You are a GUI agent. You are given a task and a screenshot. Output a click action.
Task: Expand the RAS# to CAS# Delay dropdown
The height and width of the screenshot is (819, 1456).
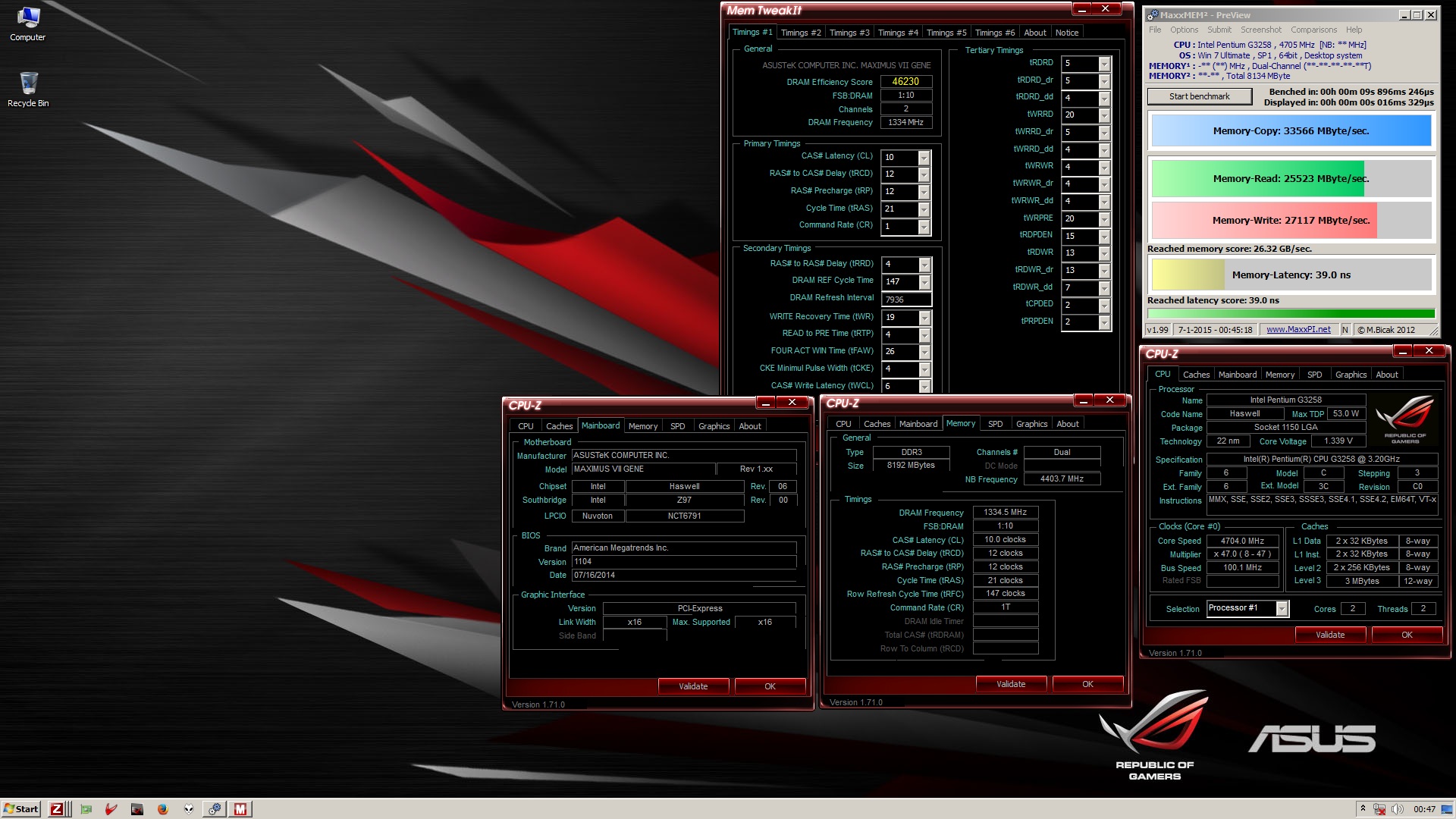click(924, 174)
